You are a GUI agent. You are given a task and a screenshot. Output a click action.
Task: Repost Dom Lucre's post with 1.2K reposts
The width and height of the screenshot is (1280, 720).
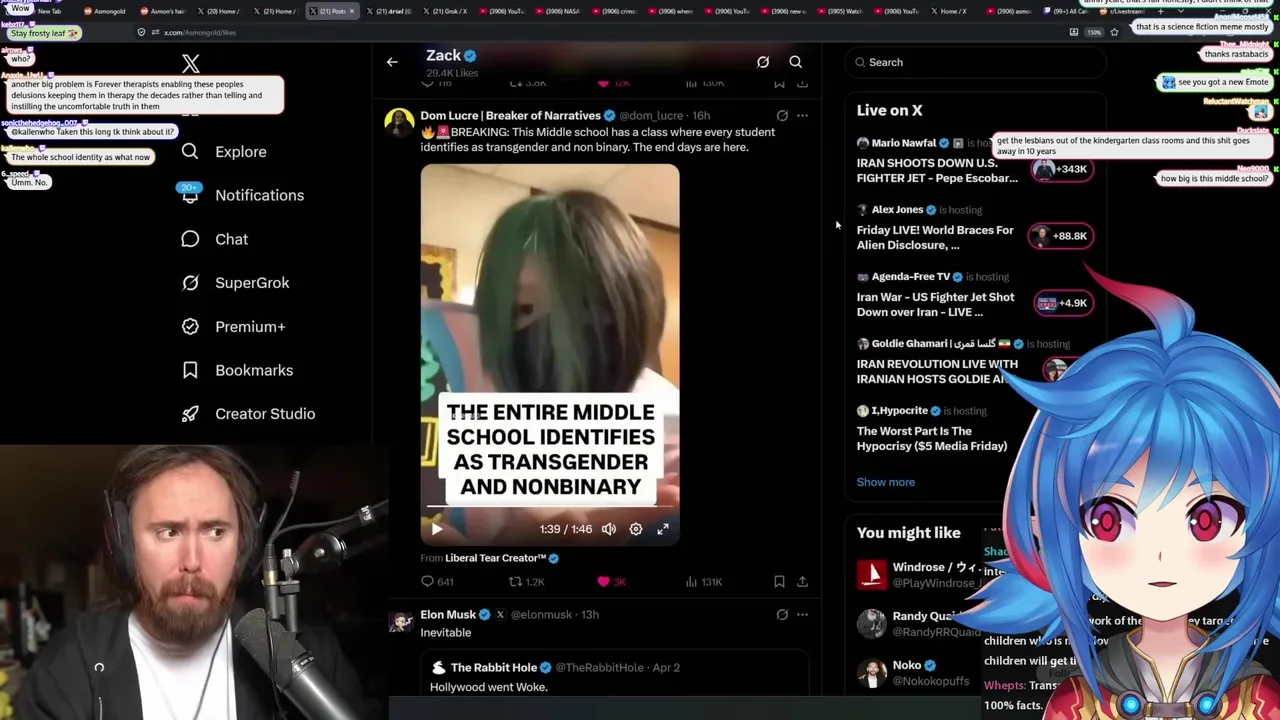(526, 581)
